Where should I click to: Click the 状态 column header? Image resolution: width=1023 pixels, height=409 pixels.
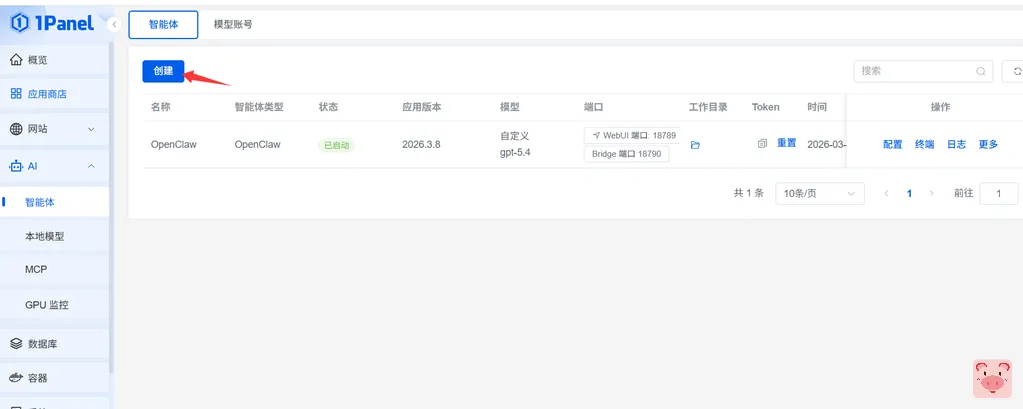point(328,107)
